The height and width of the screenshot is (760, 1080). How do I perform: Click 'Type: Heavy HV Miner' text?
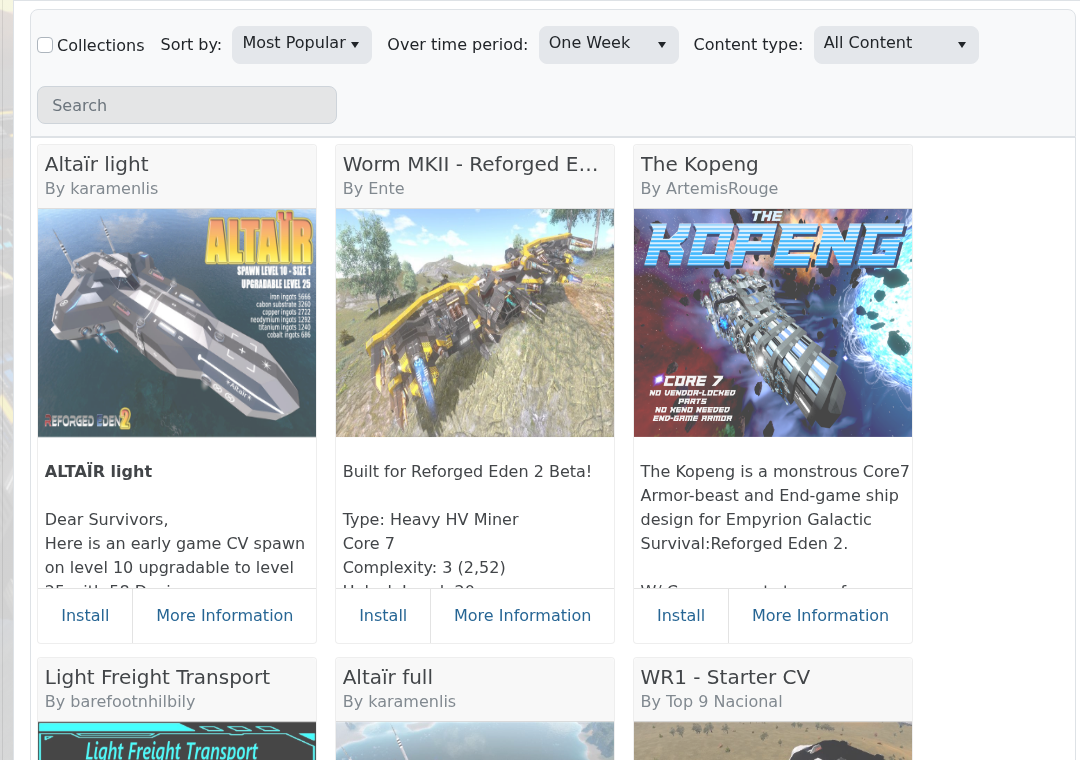point(430,520)
